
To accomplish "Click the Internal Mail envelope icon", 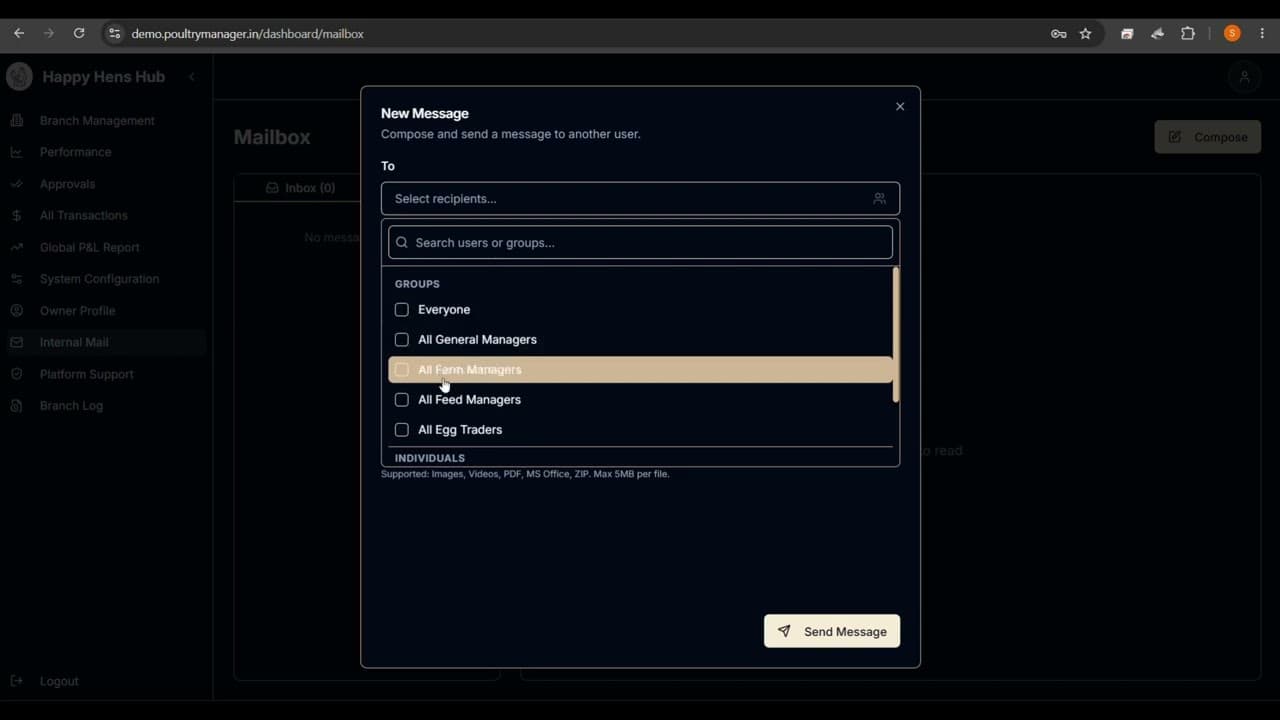I will point(17,342).
